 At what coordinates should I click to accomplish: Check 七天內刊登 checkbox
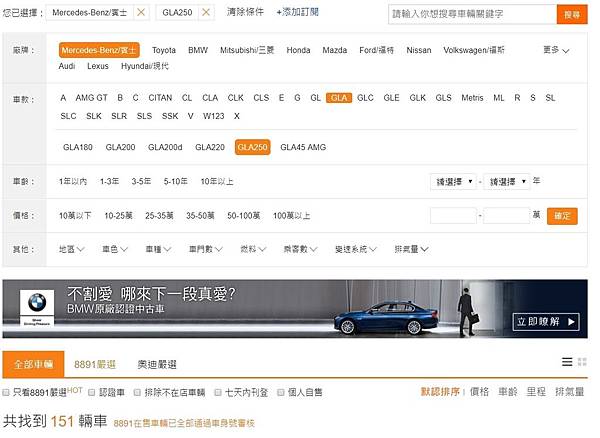click(218, 392)
